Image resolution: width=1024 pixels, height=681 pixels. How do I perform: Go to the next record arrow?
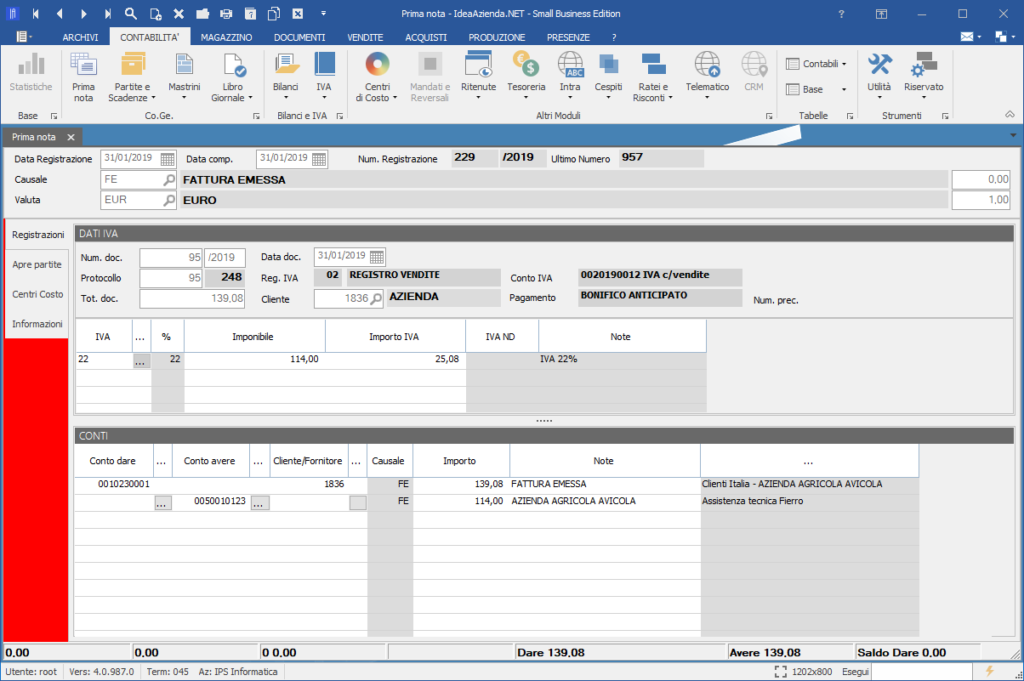pyautogui.click(x=84, y=14)
